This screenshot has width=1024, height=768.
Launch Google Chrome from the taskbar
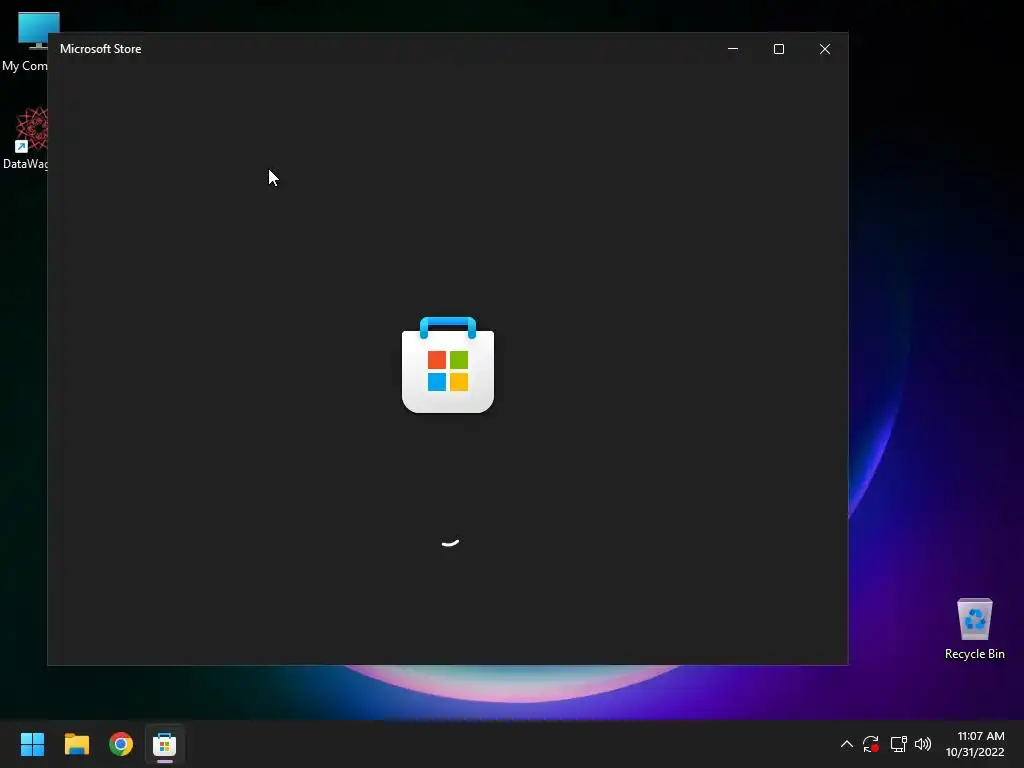pyautogui.click(x=121, y=744)
